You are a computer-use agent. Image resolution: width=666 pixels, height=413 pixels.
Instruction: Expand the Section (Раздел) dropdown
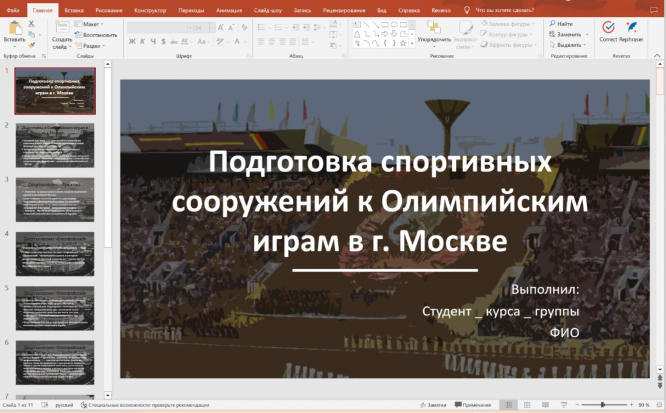[90, 45]
